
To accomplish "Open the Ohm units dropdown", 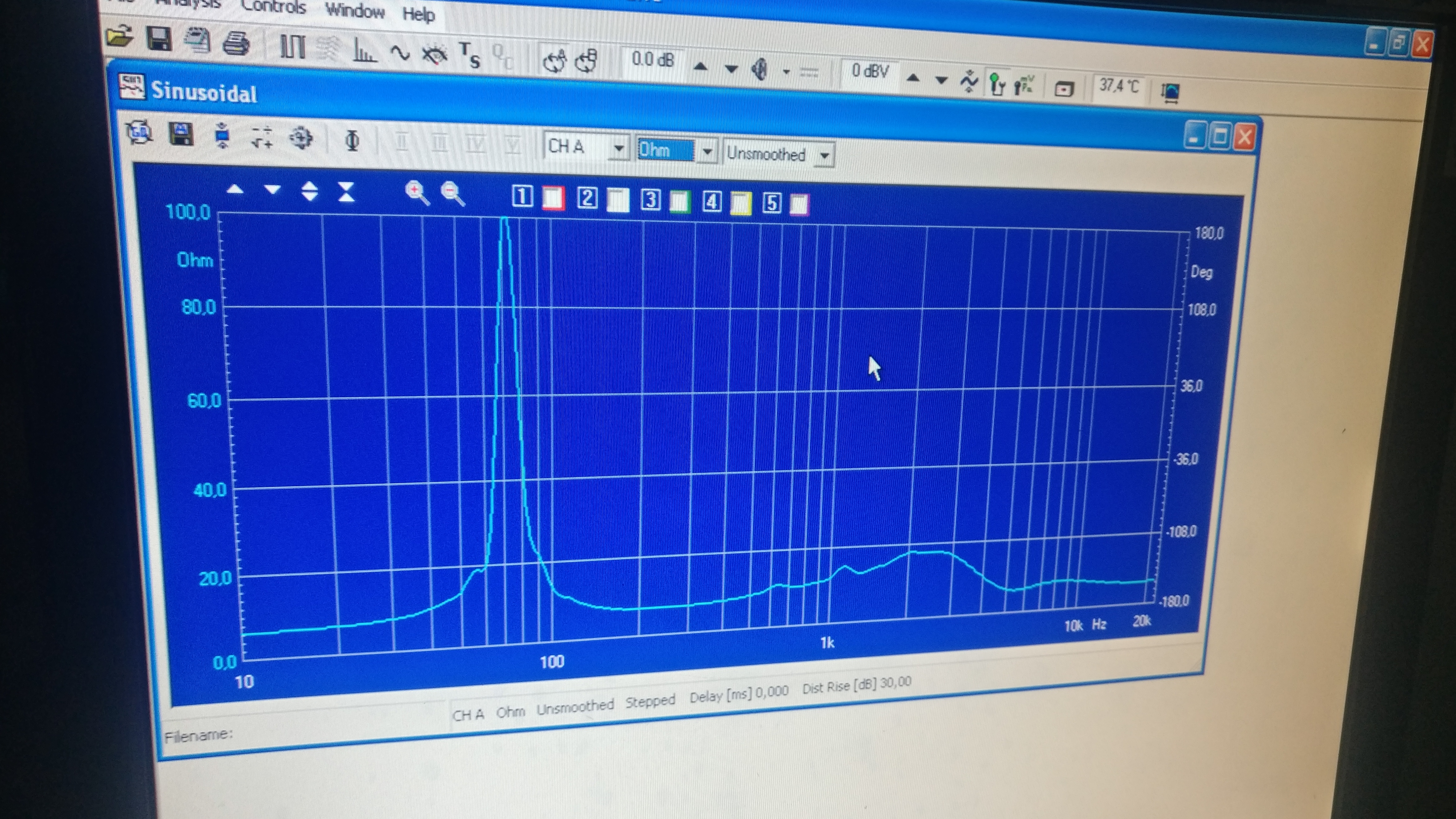I will (x=707, y=152).
